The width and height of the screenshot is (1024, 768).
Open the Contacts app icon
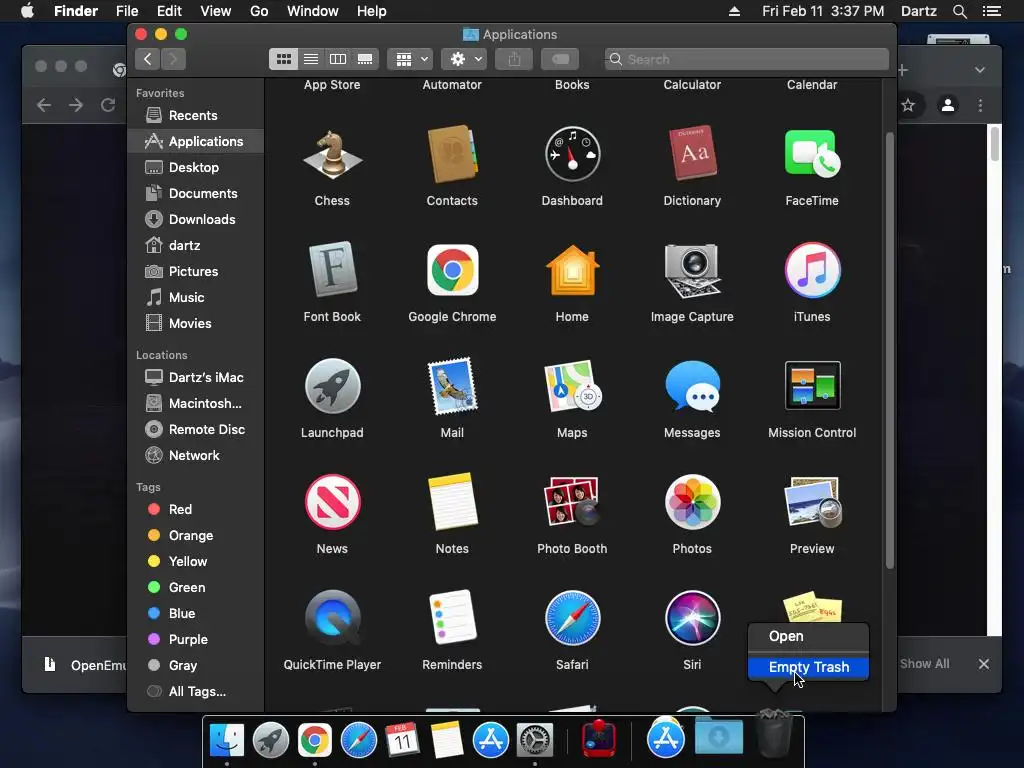452,155
